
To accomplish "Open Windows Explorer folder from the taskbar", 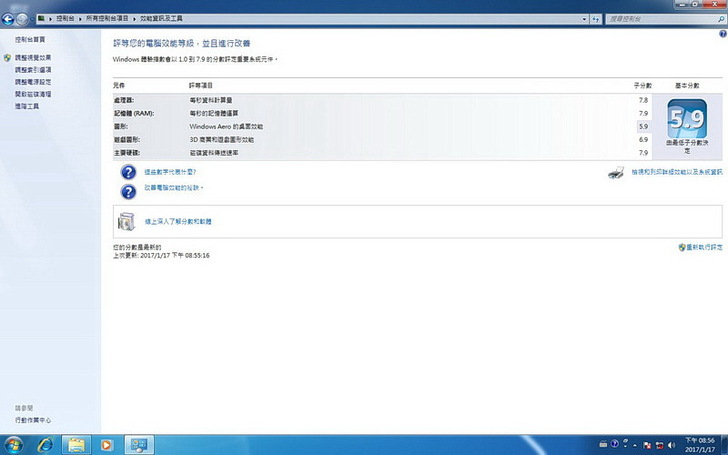I will (x=76, y=445).
